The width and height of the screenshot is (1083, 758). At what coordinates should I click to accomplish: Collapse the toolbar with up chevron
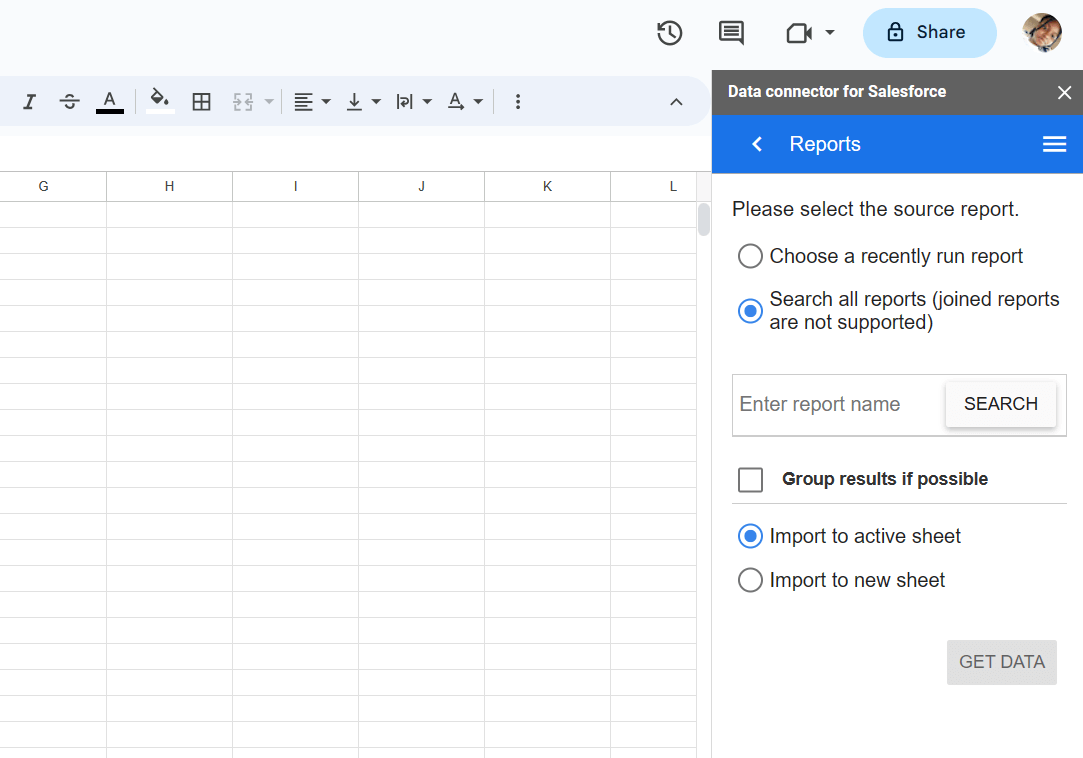point(676,102)
